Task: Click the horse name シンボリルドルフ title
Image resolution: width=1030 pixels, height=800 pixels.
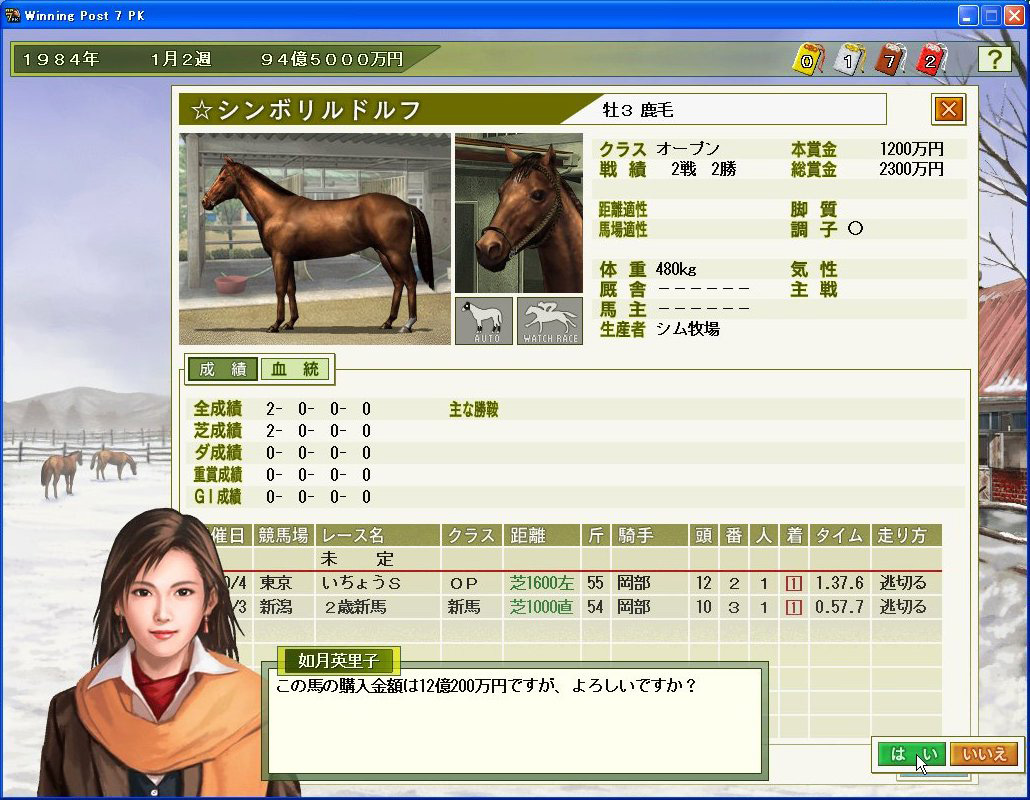Action: tap(306, 110)
